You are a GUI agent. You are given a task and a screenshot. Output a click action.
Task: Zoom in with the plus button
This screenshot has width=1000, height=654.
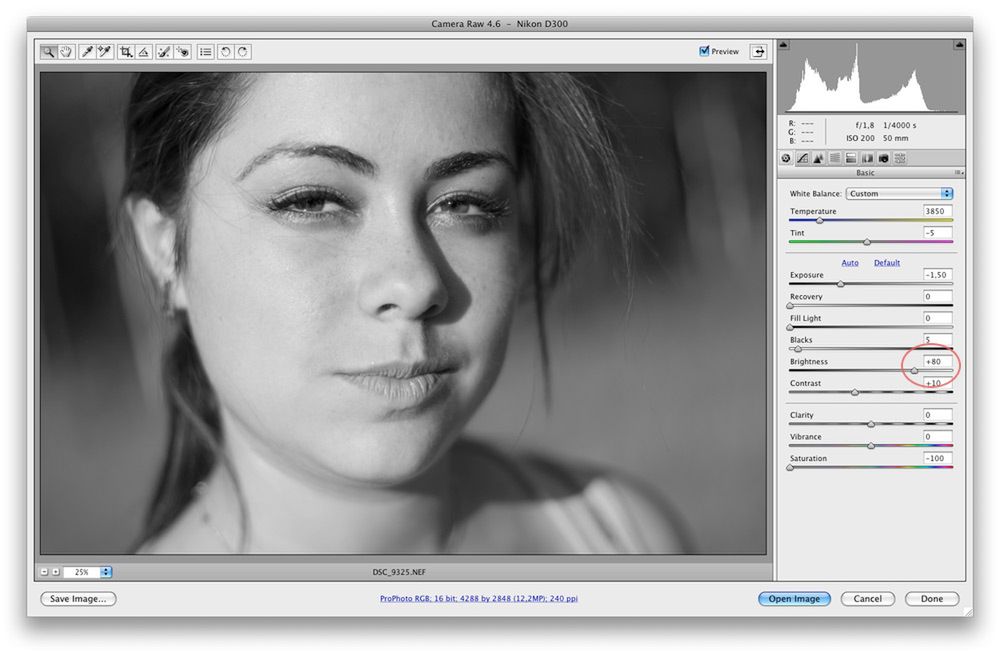(55, 572)
